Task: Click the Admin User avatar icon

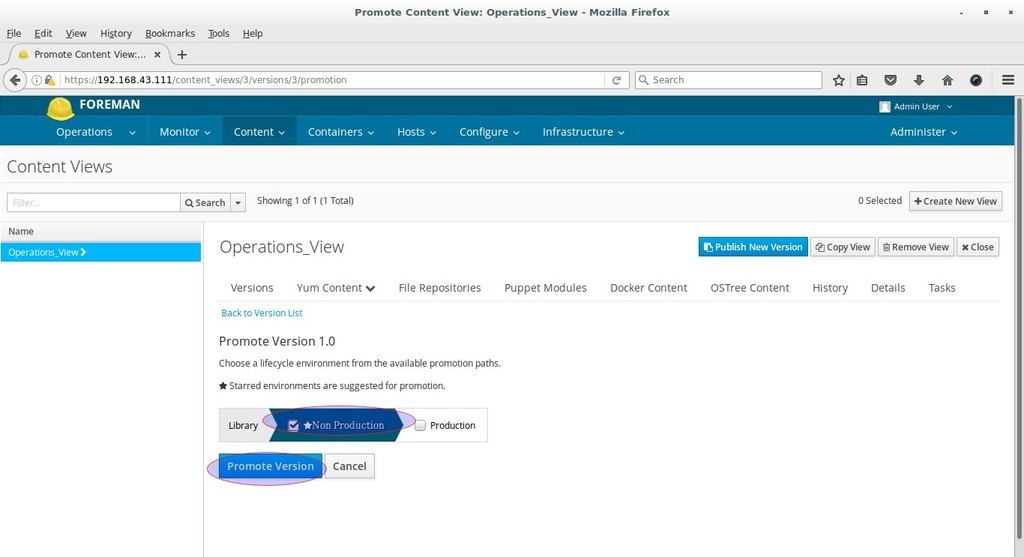Action: pos(885,106)
